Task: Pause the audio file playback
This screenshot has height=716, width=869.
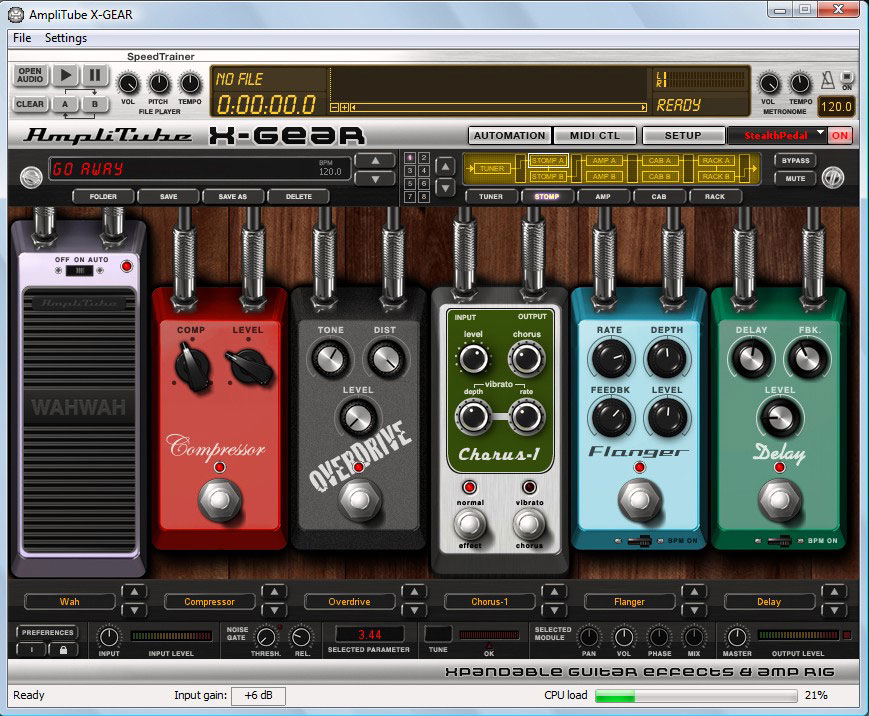Action: [x=95, y=75]
